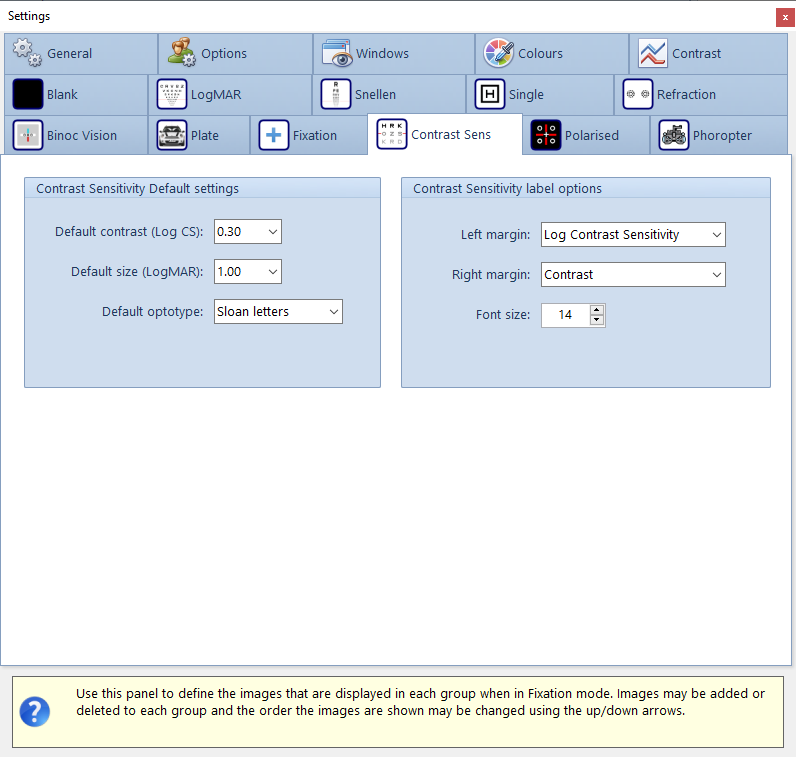Increase font size with up arrow
Screen dimensions: 796x757
coord(597,310)
